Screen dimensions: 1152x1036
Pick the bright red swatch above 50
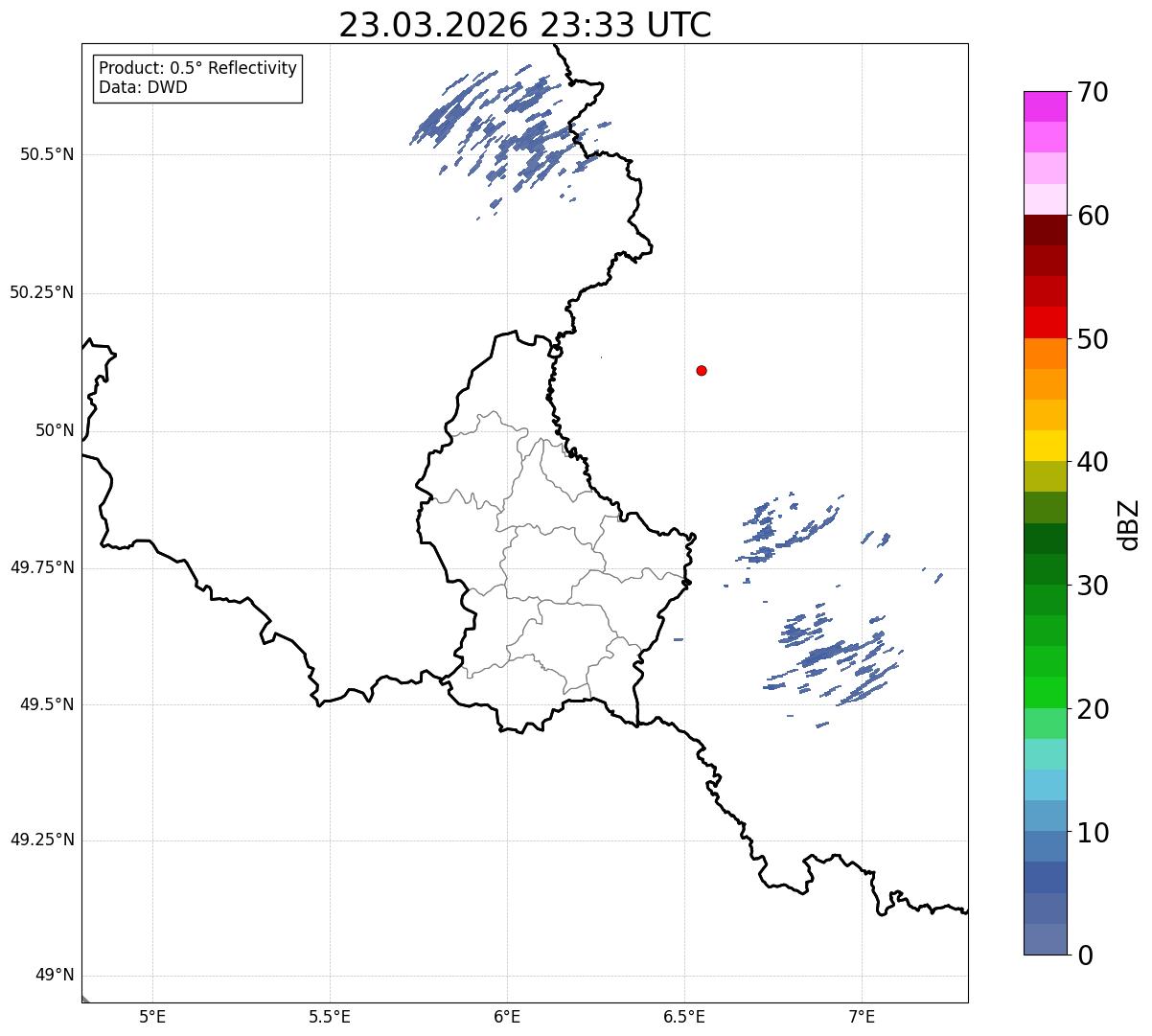[x=1045, y=322]
